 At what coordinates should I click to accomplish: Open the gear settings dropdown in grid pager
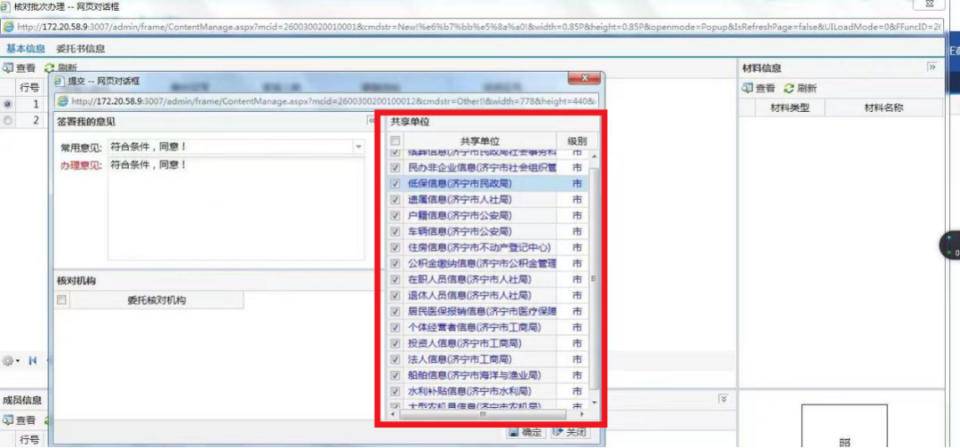tap(10, 362)
